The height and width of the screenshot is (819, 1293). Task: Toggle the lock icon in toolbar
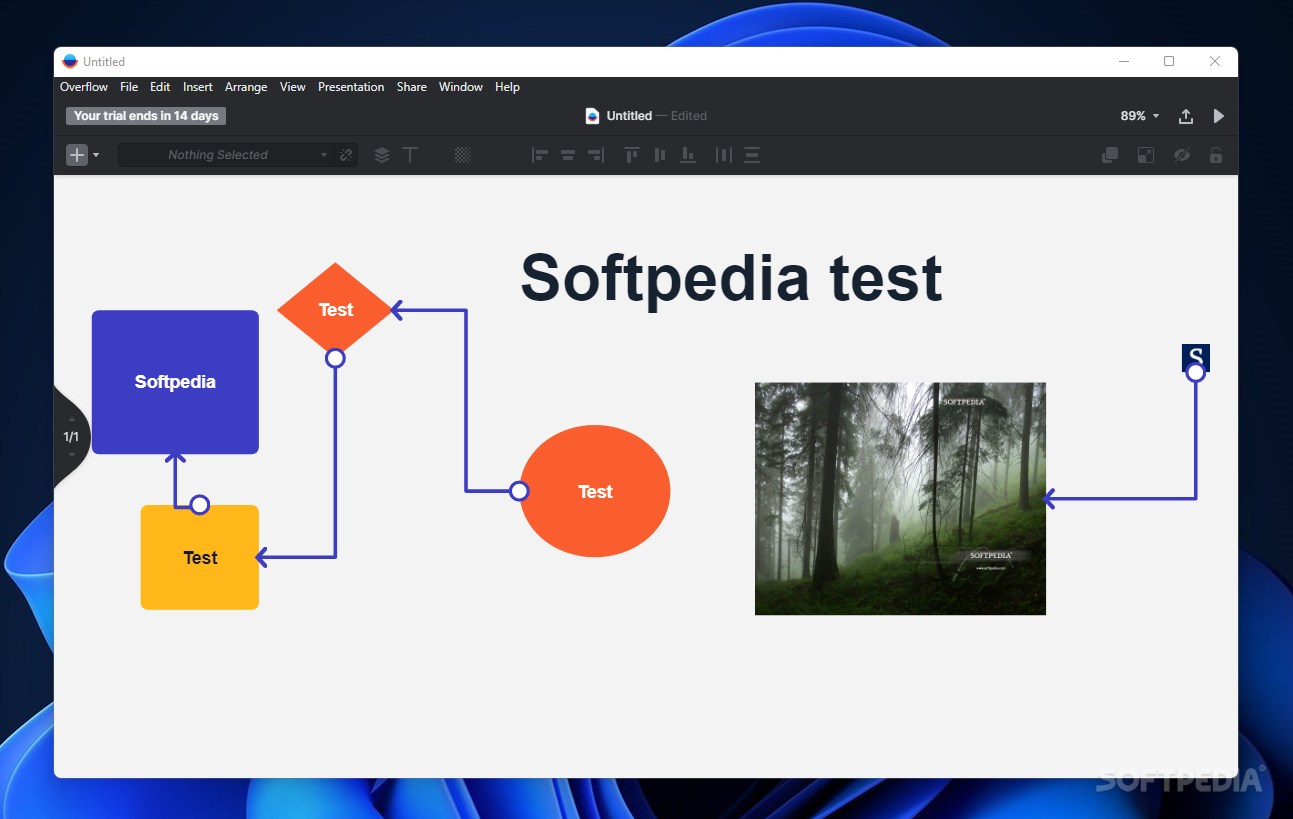pyautogui.click(x=1216, y=155)
